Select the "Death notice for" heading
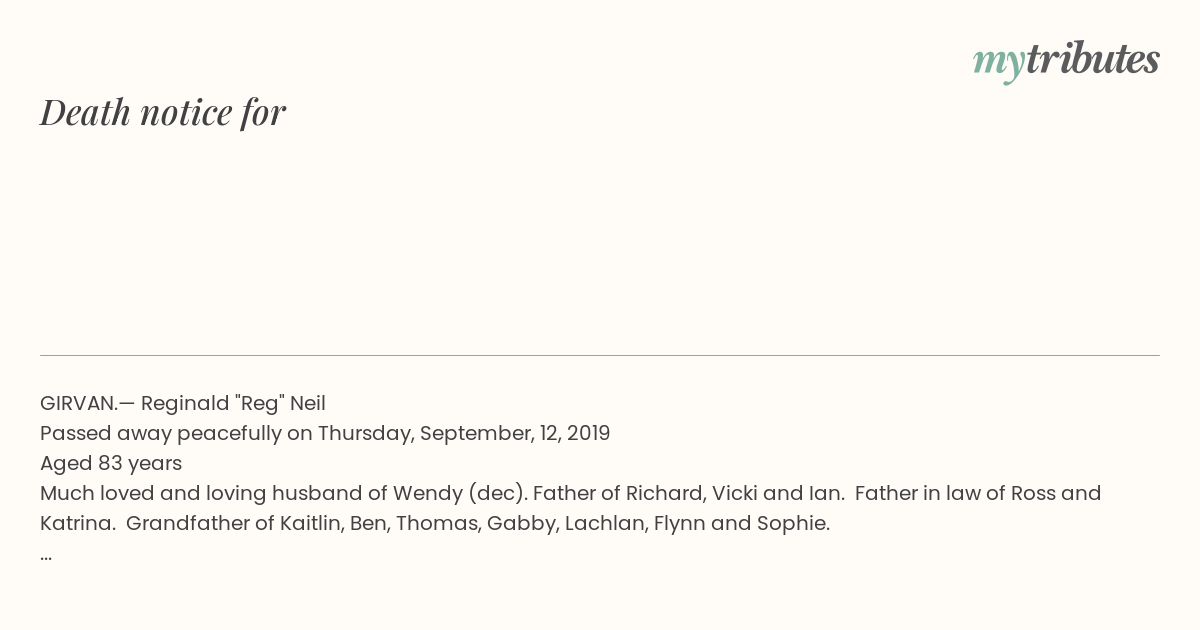This screenshot has height=630, width=1200. [x=163, y=112]
